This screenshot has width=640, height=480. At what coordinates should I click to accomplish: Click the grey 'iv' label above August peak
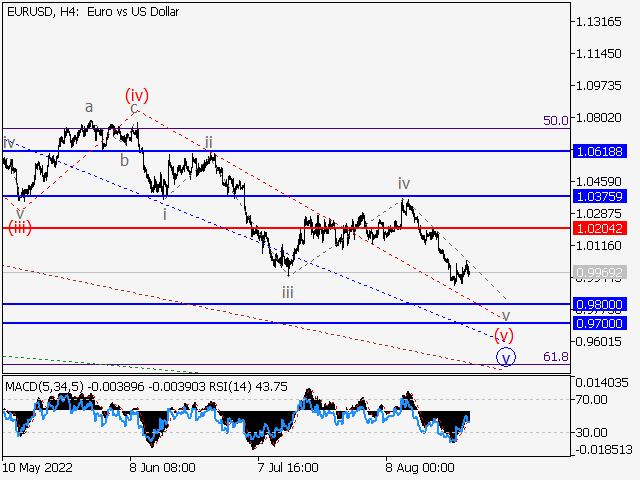coord(404,184)
